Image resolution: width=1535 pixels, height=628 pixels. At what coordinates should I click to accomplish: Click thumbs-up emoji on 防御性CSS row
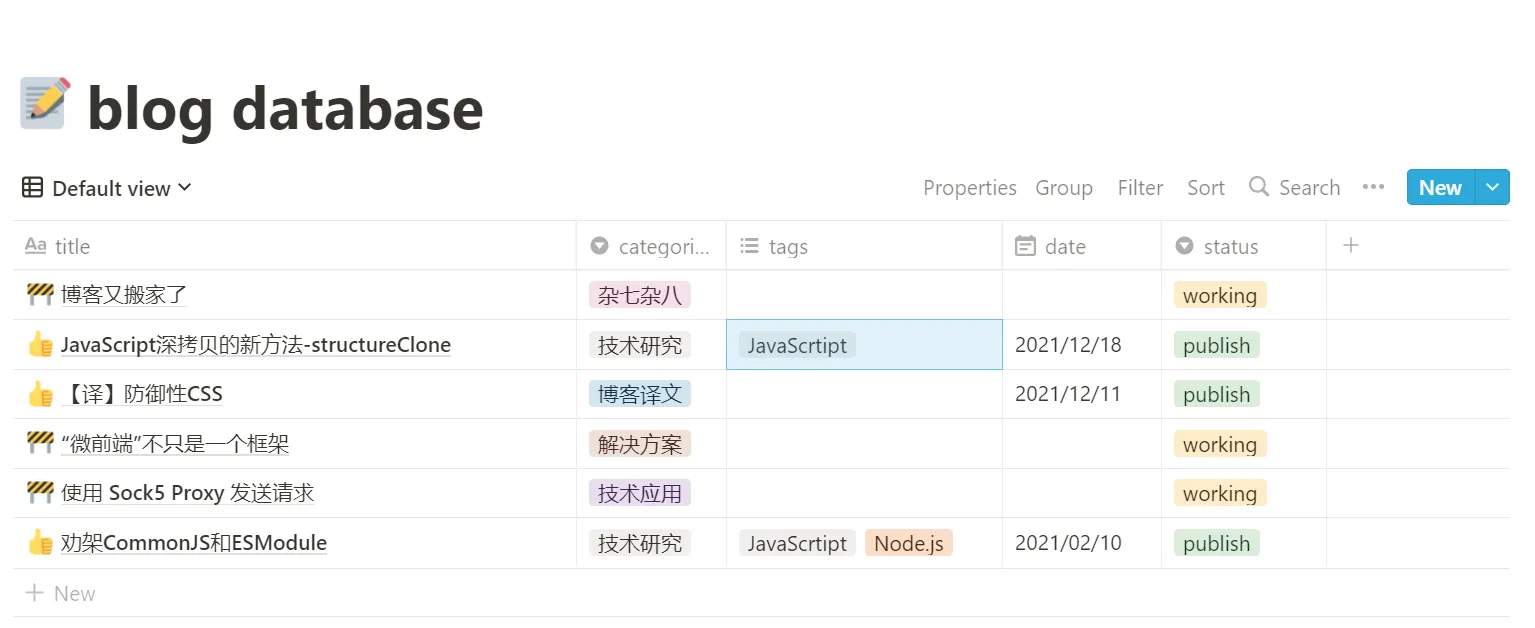[x=40, y=394]
